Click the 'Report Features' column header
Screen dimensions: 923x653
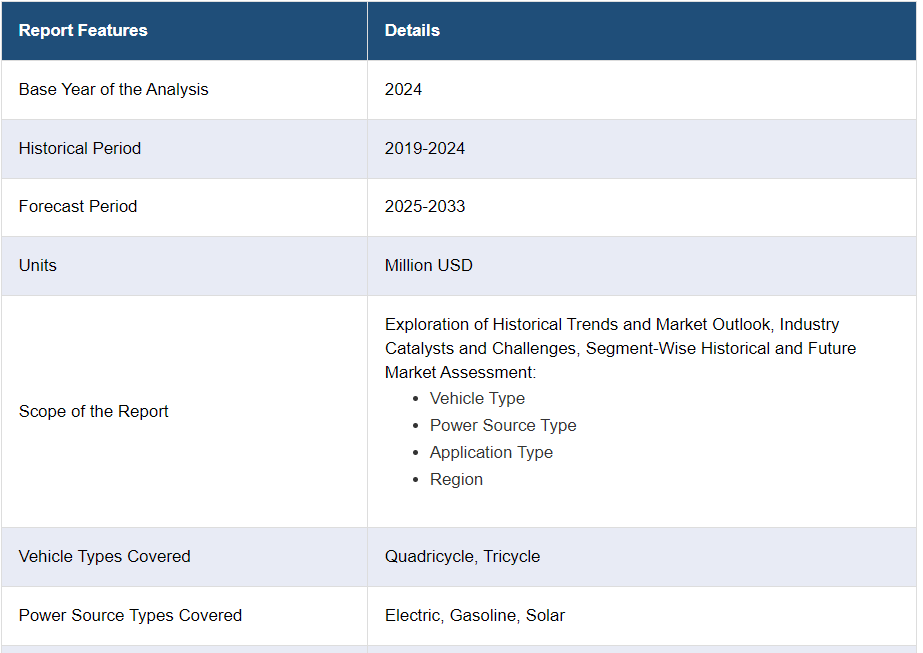point(83,30)
